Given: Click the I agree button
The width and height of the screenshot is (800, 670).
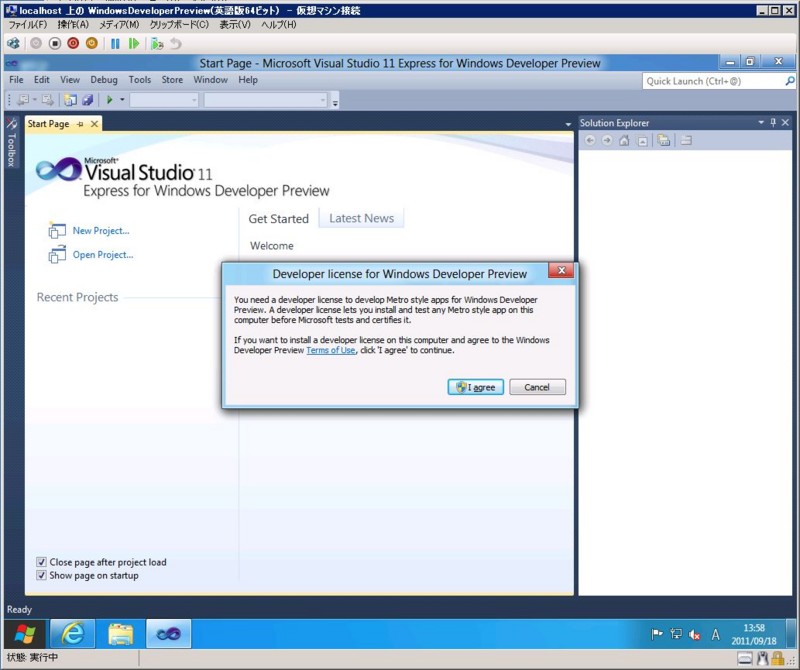Looking at the screenshot, I should [476, 387].
